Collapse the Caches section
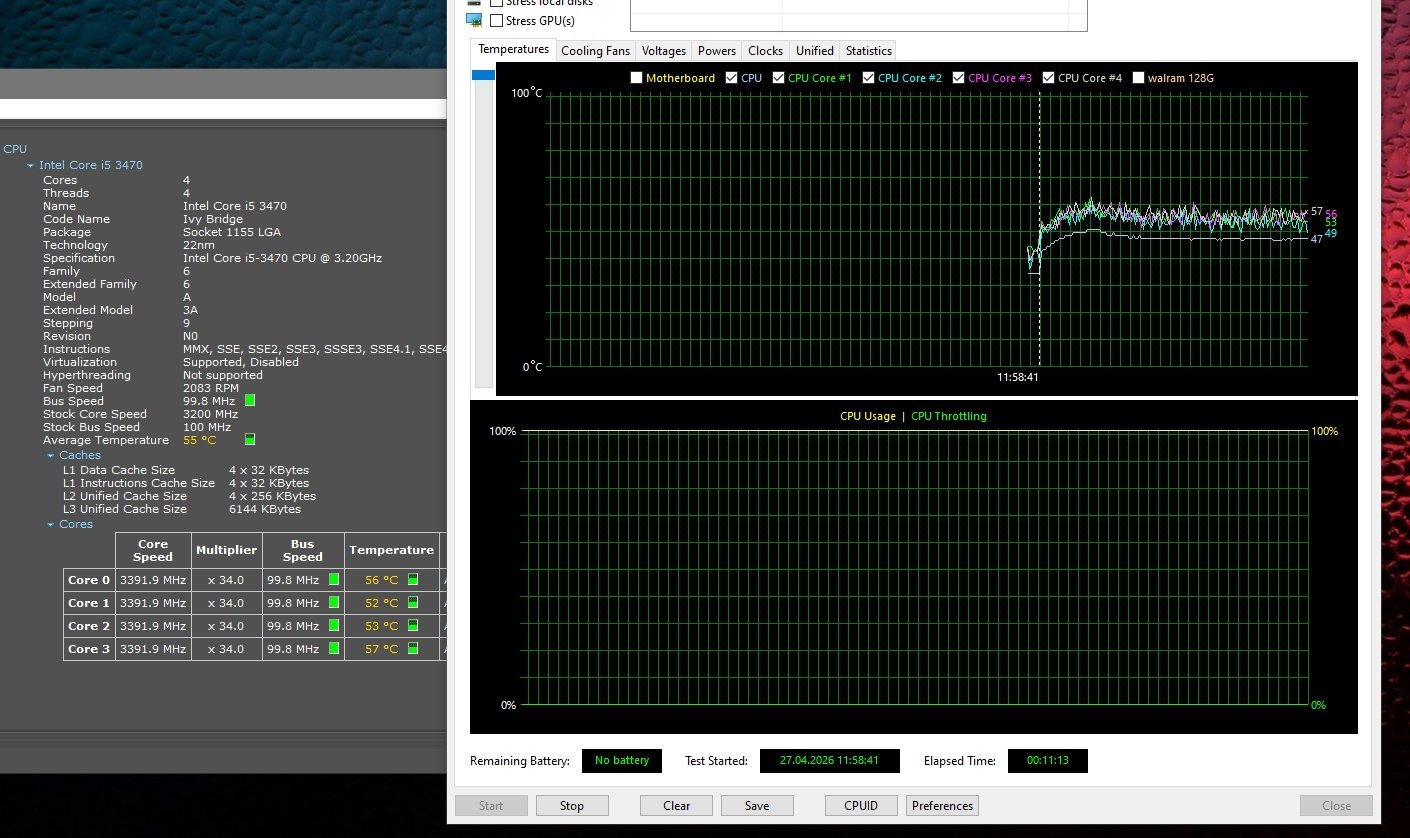 tap(51, 456)
